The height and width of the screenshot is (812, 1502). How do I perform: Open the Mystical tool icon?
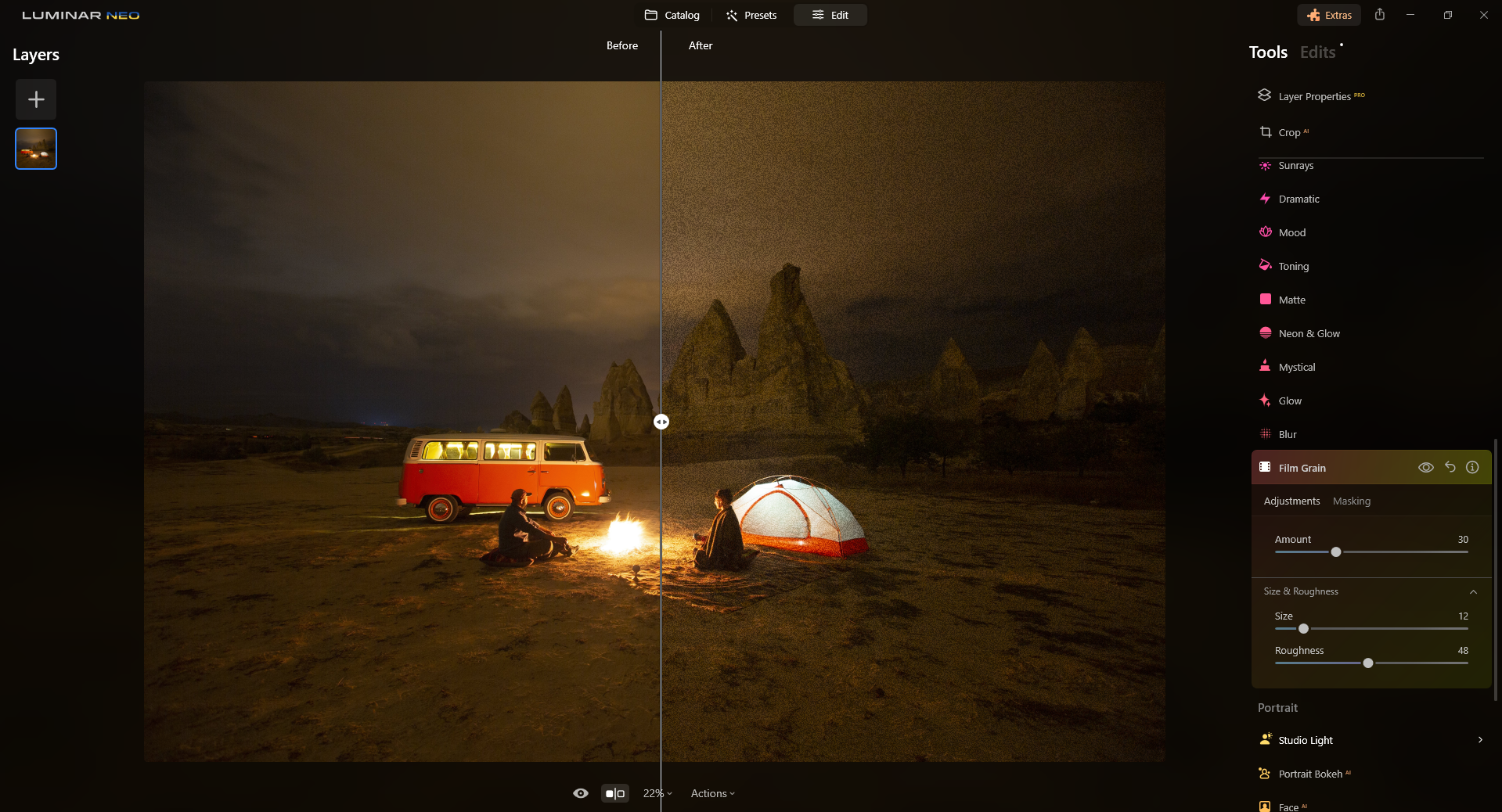[x=1265, y=366]
